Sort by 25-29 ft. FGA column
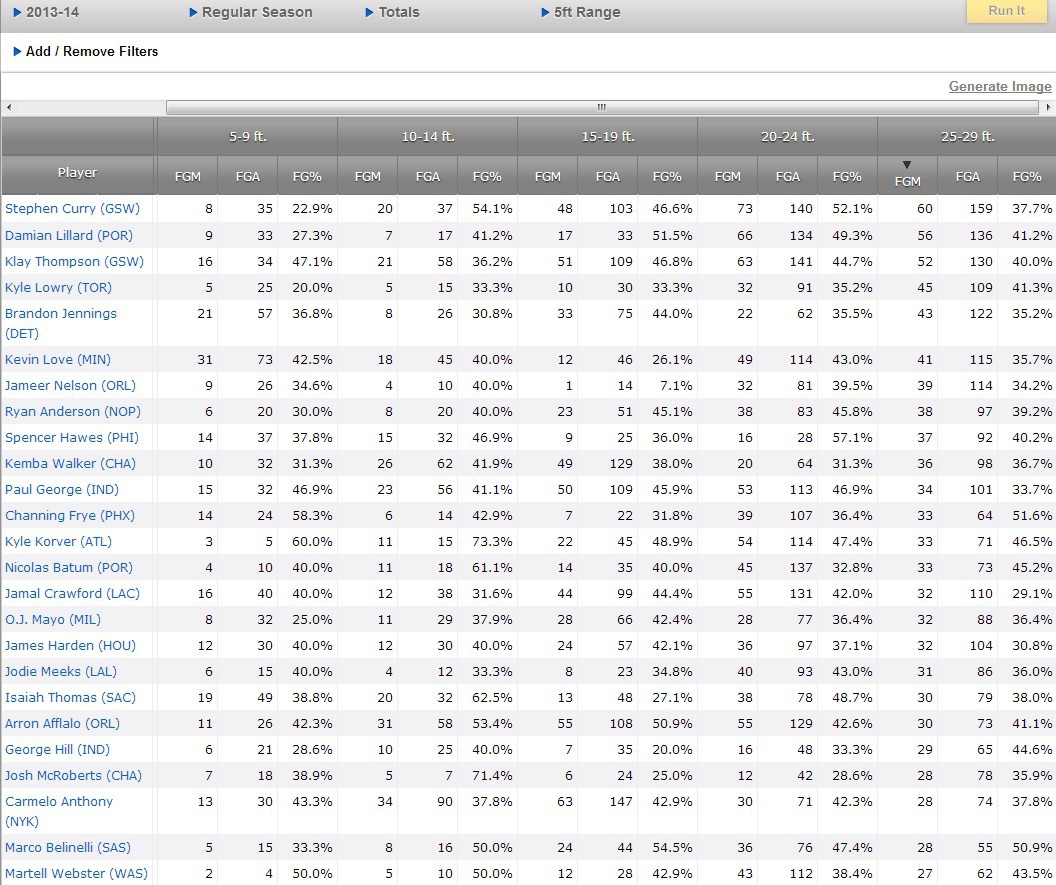Viewport: 1056px width, 885px height. coord(967,176)
